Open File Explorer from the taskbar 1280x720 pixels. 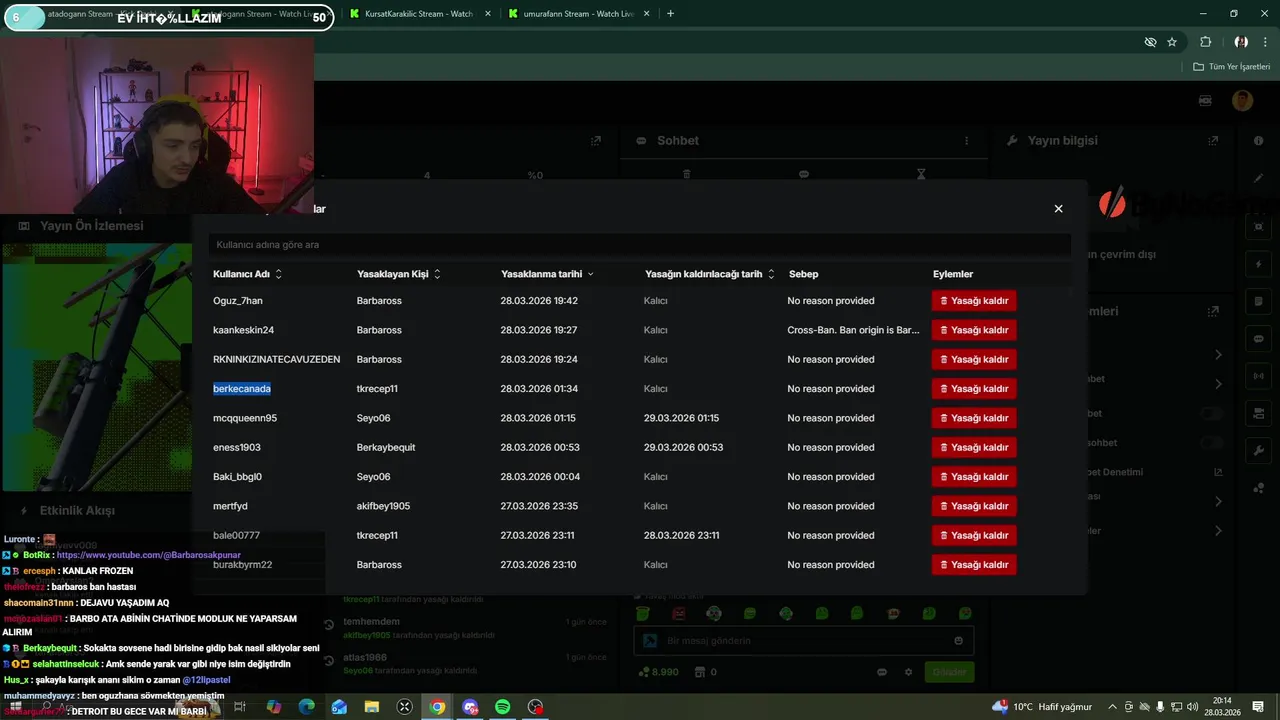click(x=372, y=707)
